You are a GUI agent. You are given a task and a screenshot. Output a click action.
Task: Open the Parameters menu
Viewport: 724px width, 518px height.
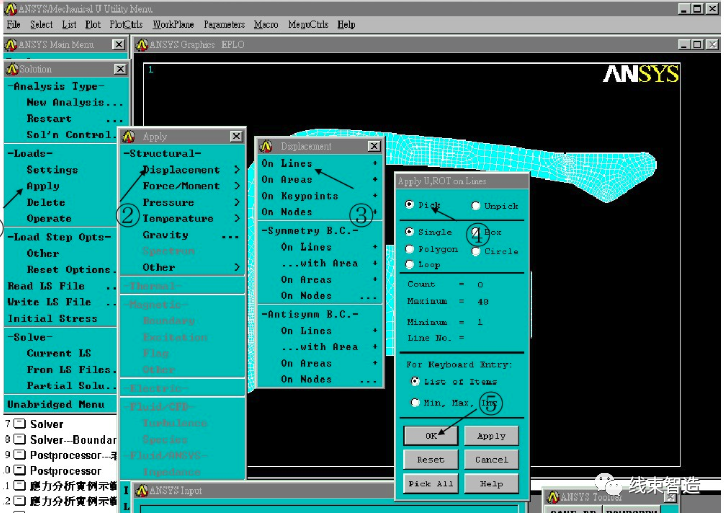[224, 24]
